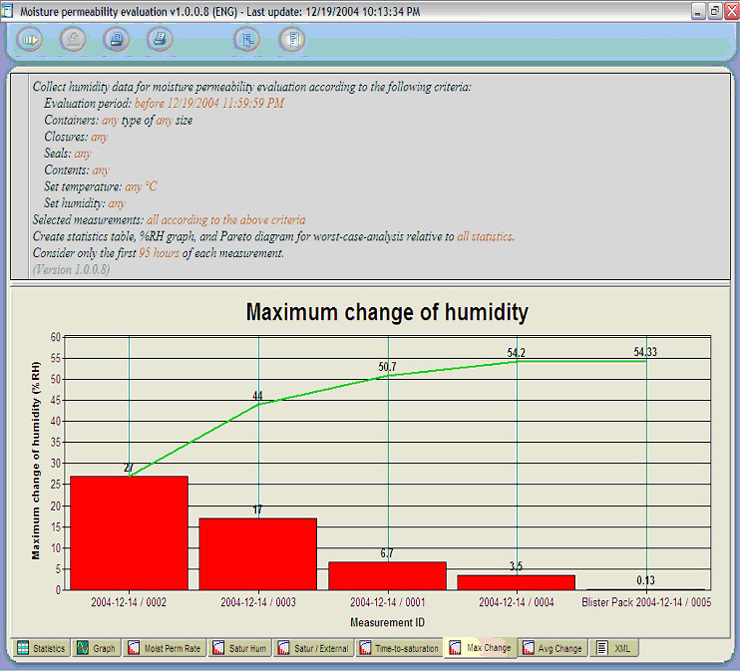Click the 'any' link before 'size'
This screenshot has width=740, height=672.
[164, 121]
